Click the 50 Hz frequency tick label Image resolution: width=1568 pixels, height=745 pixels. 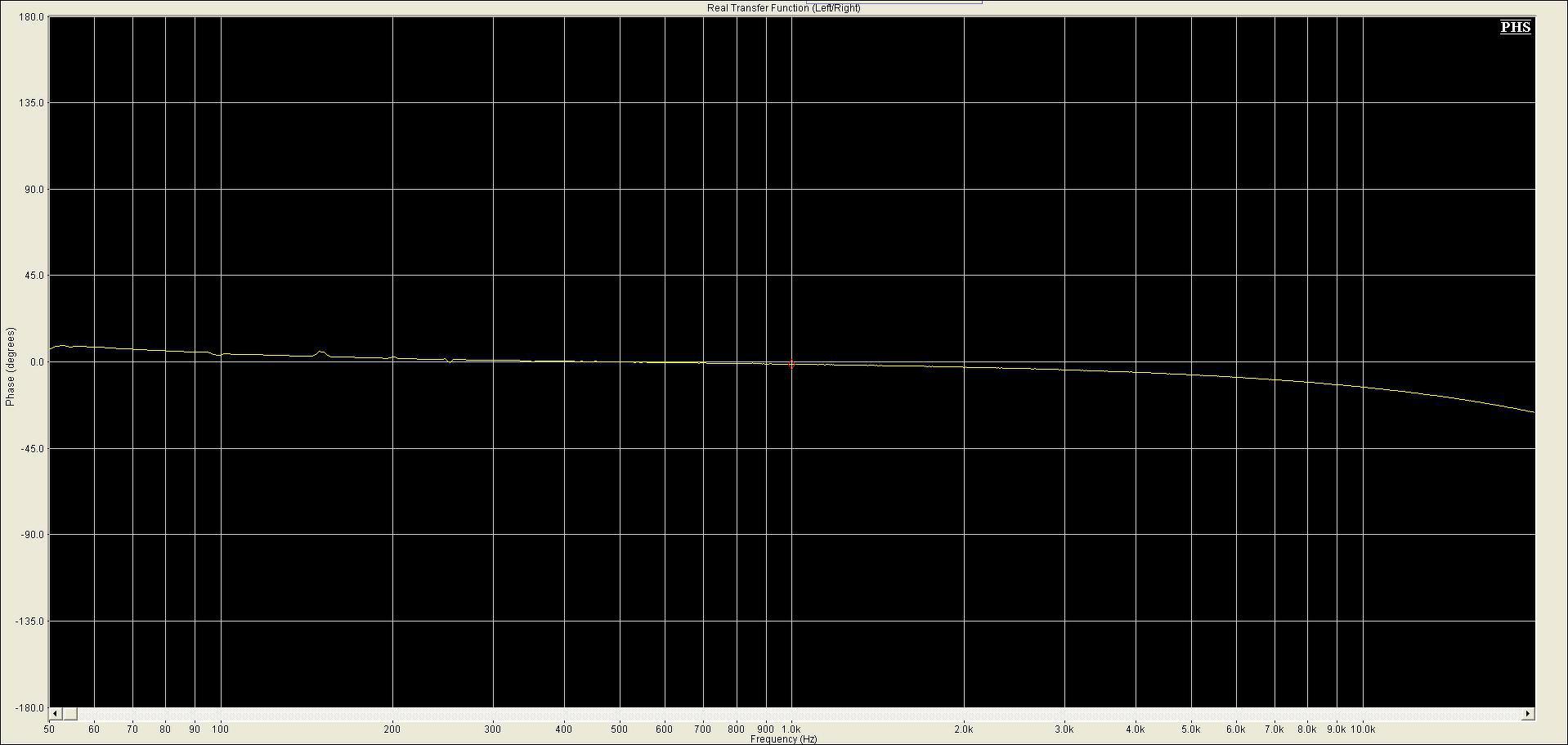(49, 729)
